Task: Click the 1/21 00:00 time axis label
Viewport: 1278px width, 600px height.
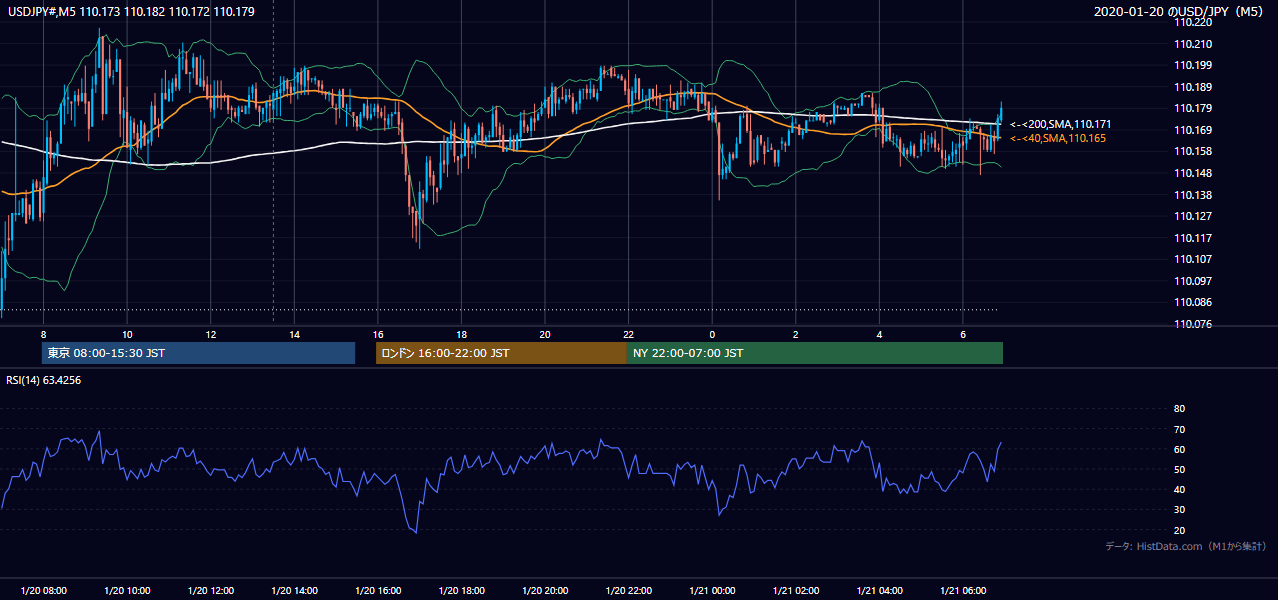Action: click(x=711, y=591)
